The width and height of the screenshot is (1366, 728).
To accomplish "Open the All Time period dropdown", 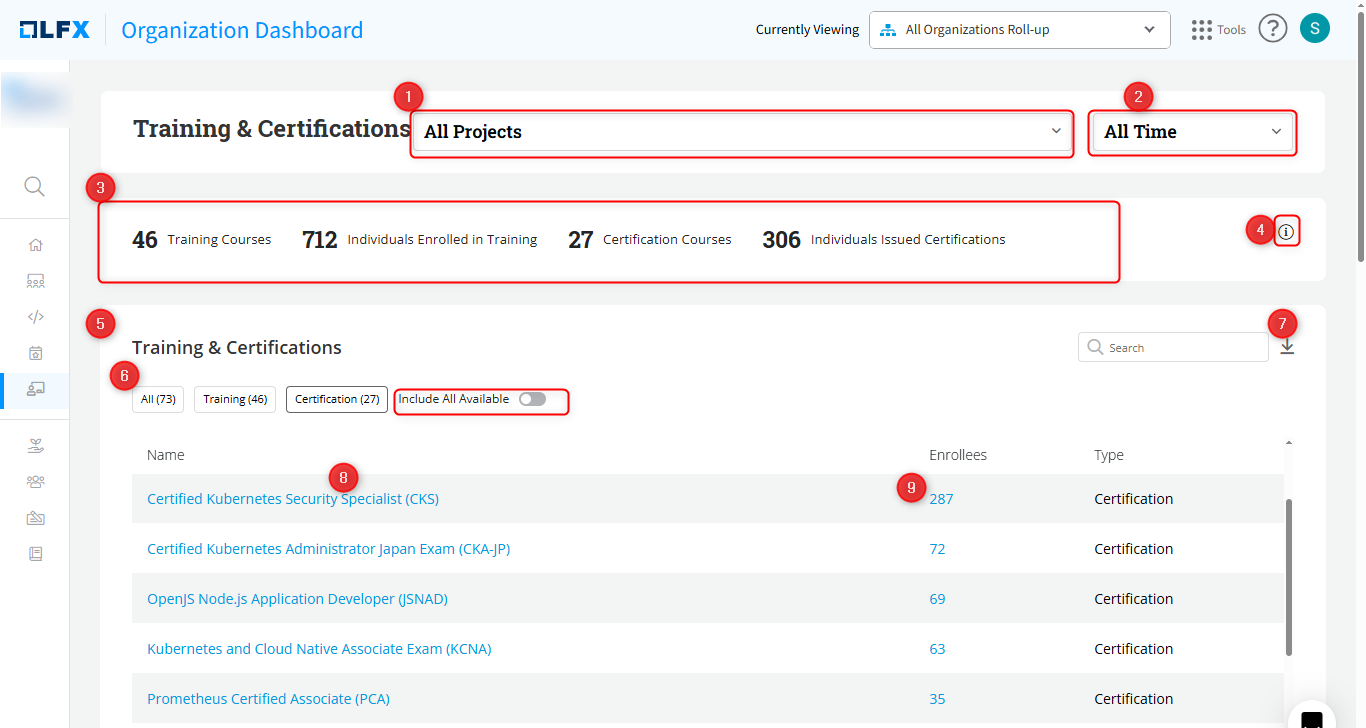I will pos(1192,132).
